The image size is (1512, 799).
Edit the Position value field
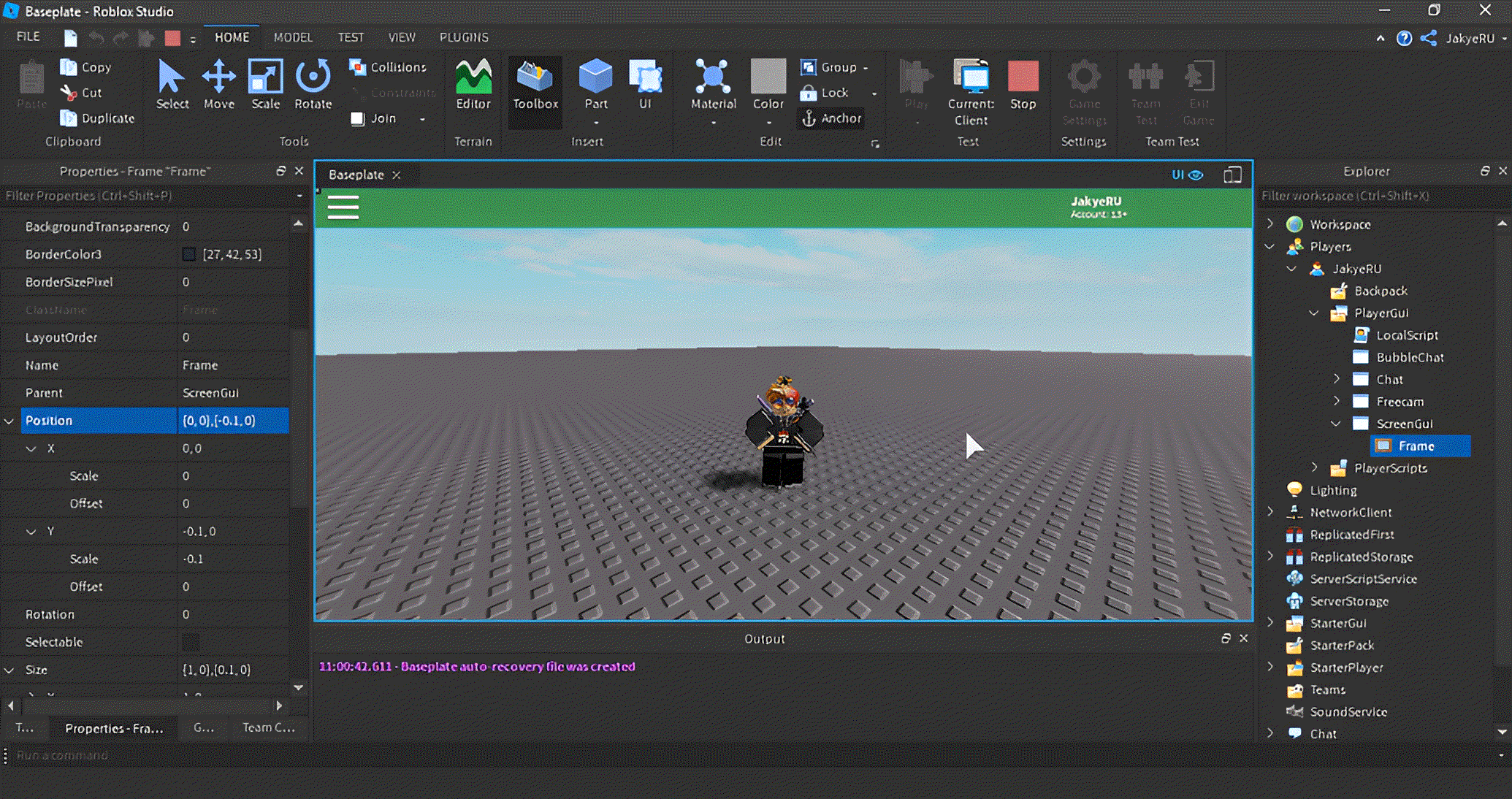[234, 421]
